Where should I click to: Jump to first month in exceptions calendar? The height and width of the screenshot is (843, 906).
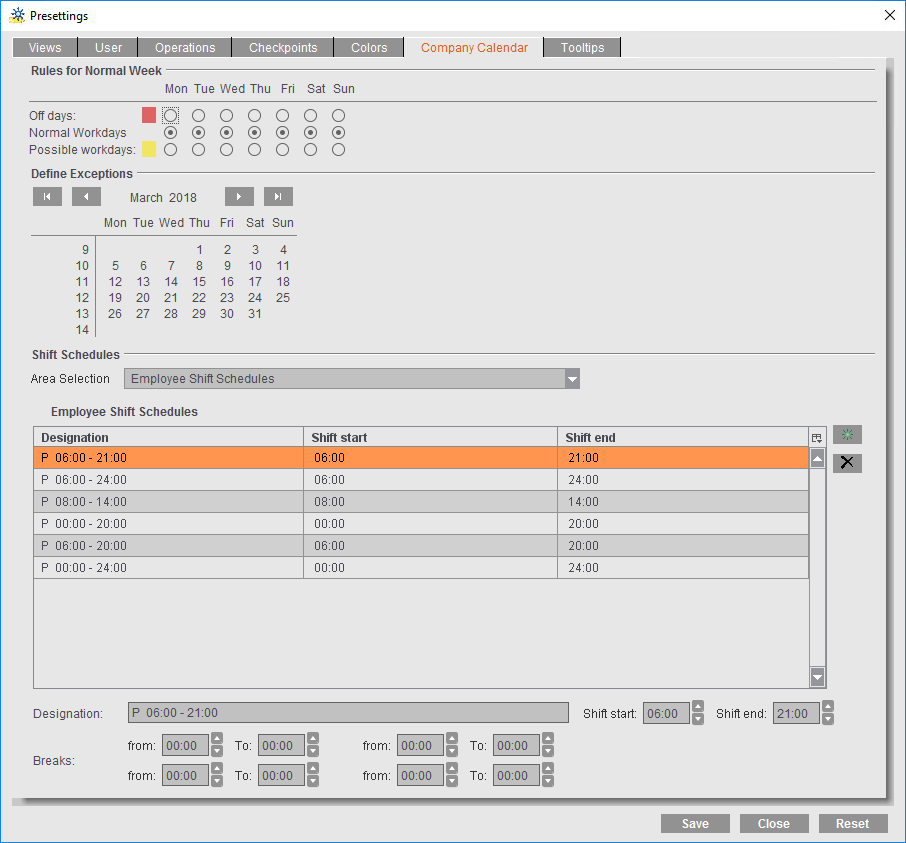(47, 196)
